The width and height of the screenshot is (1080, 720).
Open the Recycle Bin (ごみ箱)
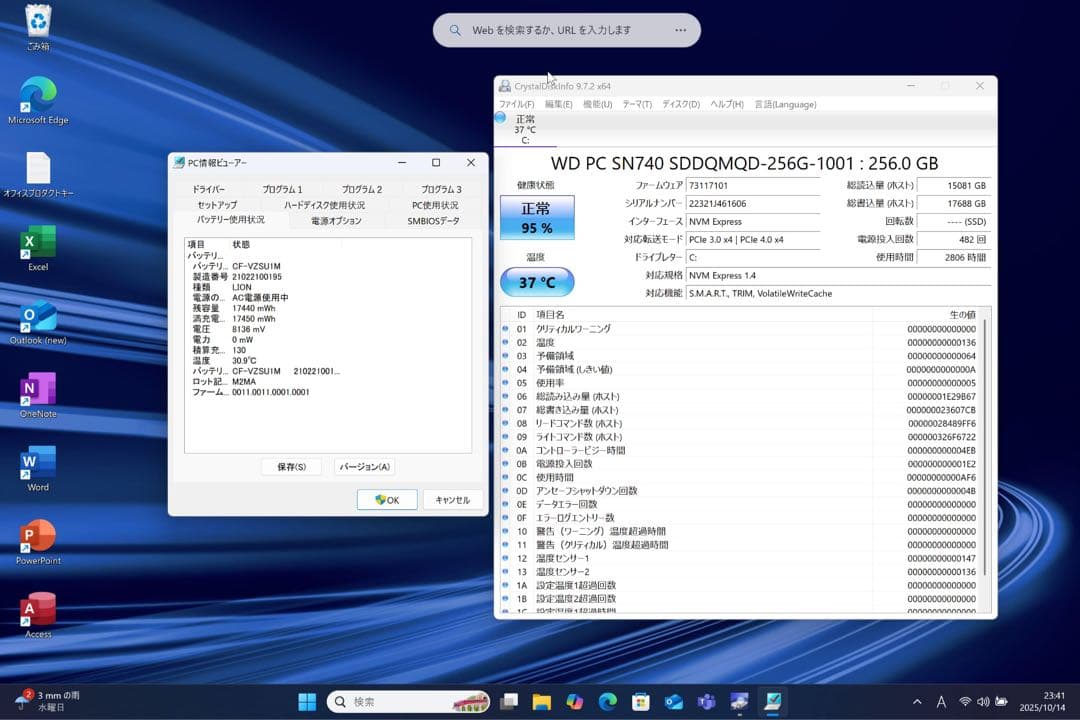[38, 22]
